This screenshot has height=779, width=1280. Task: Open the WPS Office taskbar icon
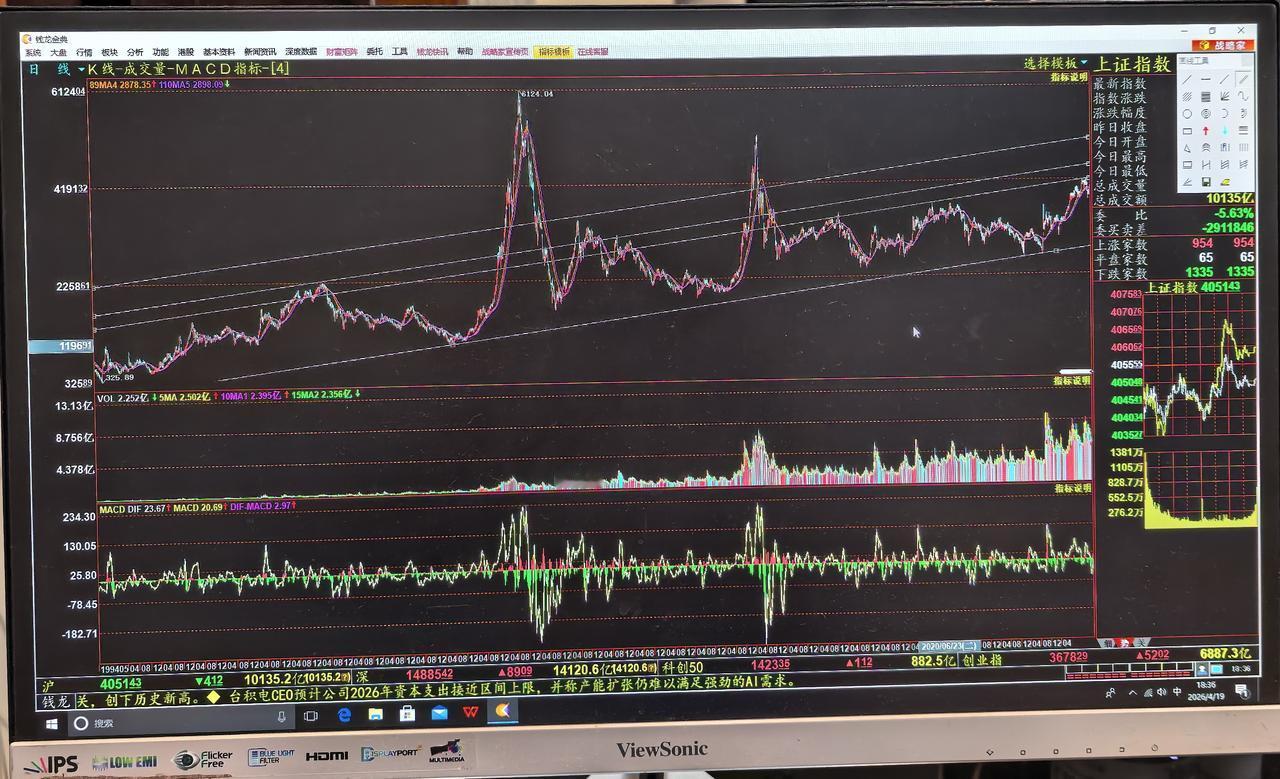470,712
